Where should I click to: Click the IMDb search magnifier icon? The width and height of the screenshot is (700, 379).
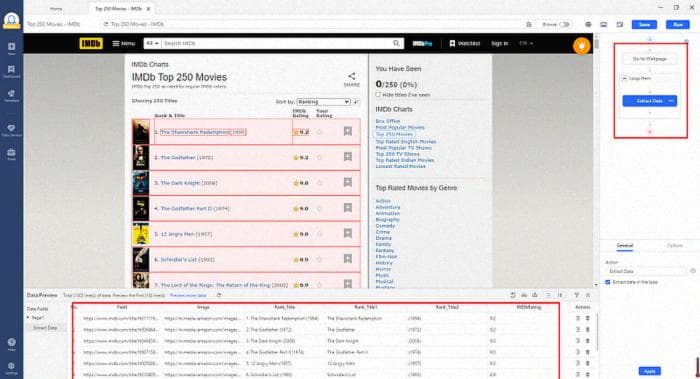tap(396, 43)
